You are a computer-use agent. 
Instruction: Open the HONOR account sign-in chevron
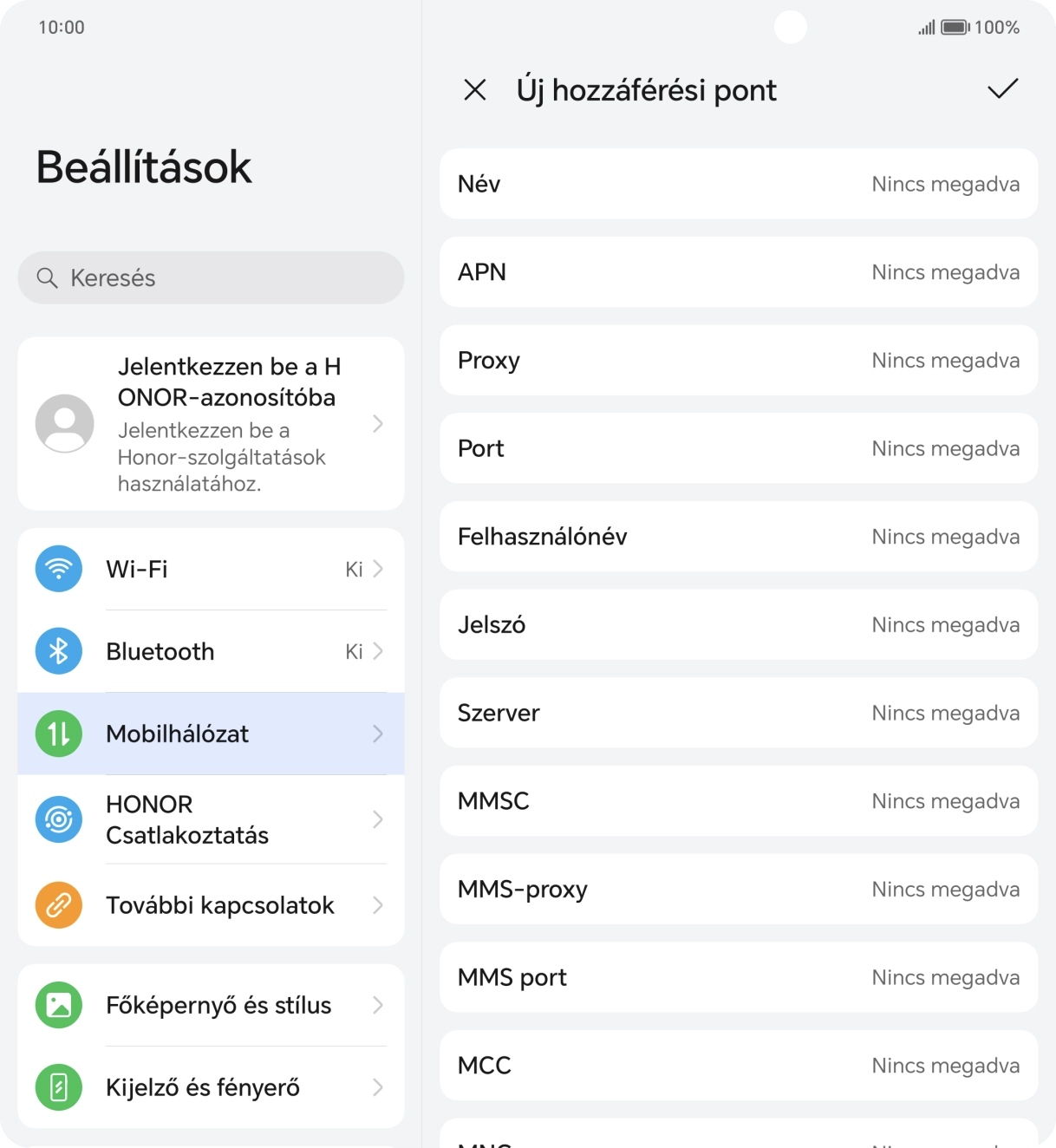coord(378,423)
